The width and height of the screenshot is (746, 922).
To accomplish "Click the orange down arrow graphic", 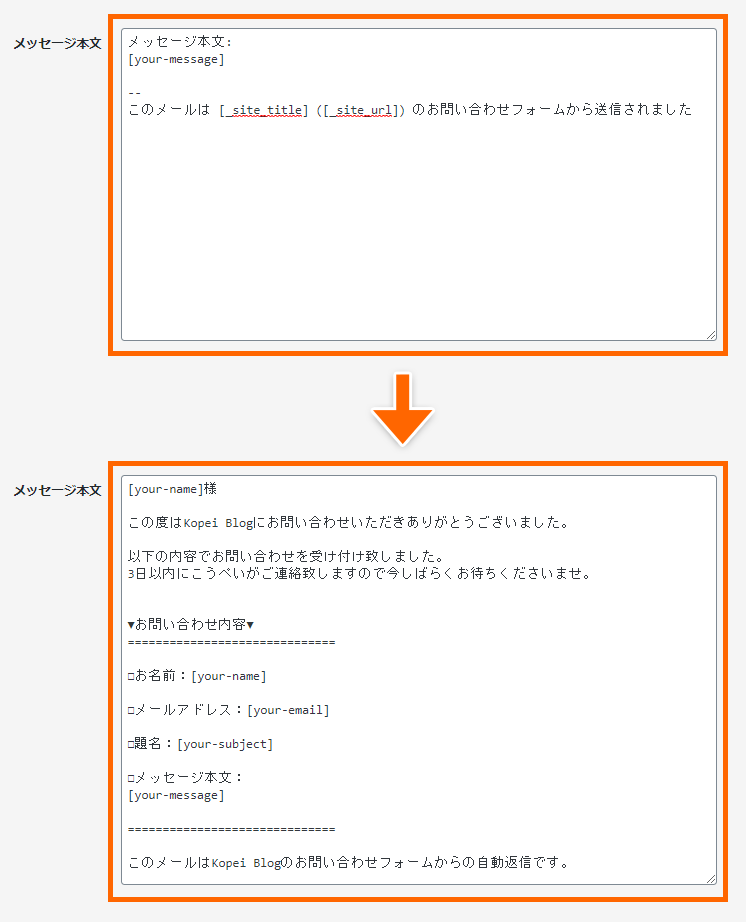I will (x=403, y=409).
